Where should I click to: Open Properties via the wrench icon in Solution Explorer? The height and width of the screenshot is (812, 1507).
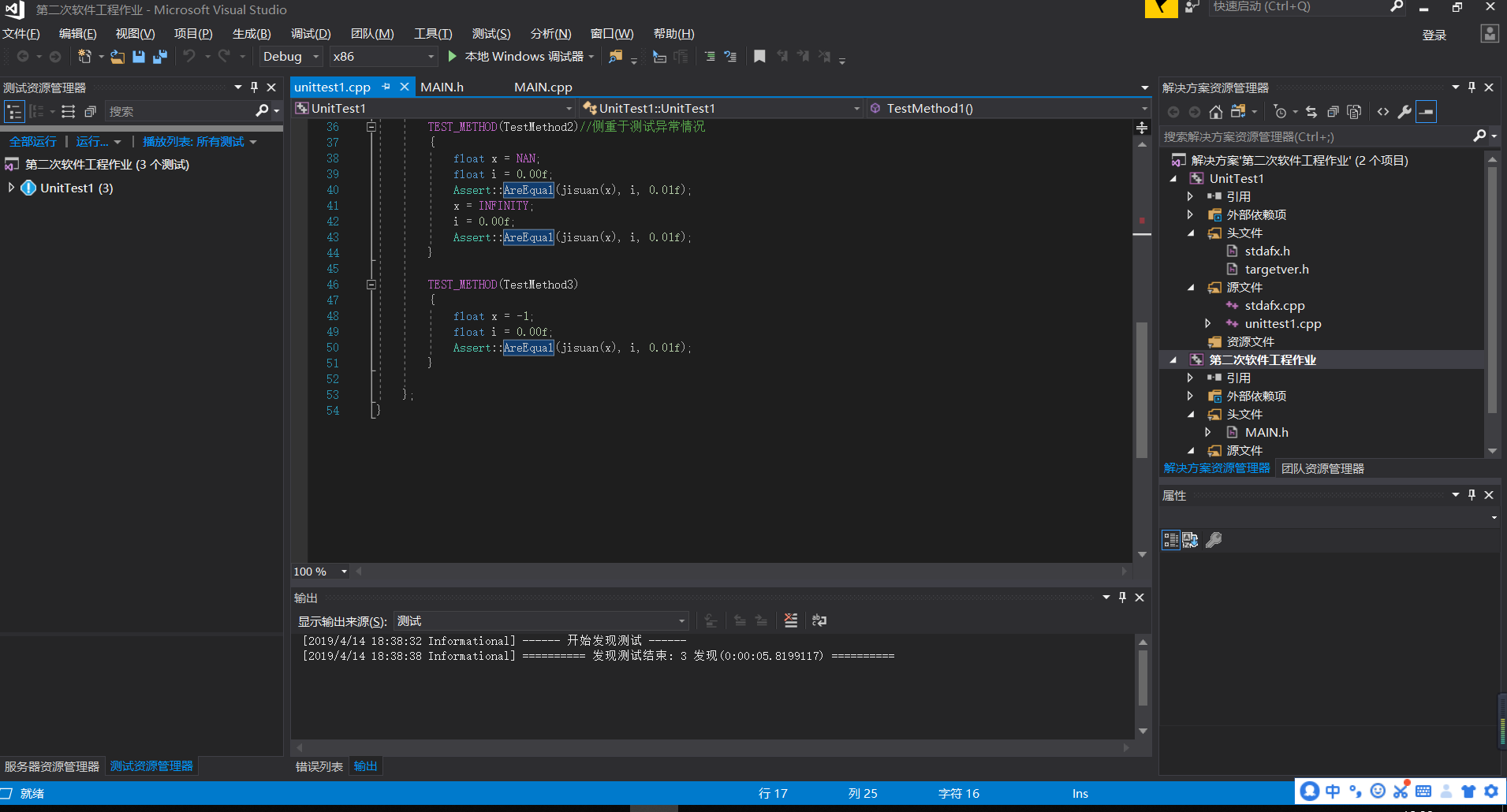point(1404,112)
